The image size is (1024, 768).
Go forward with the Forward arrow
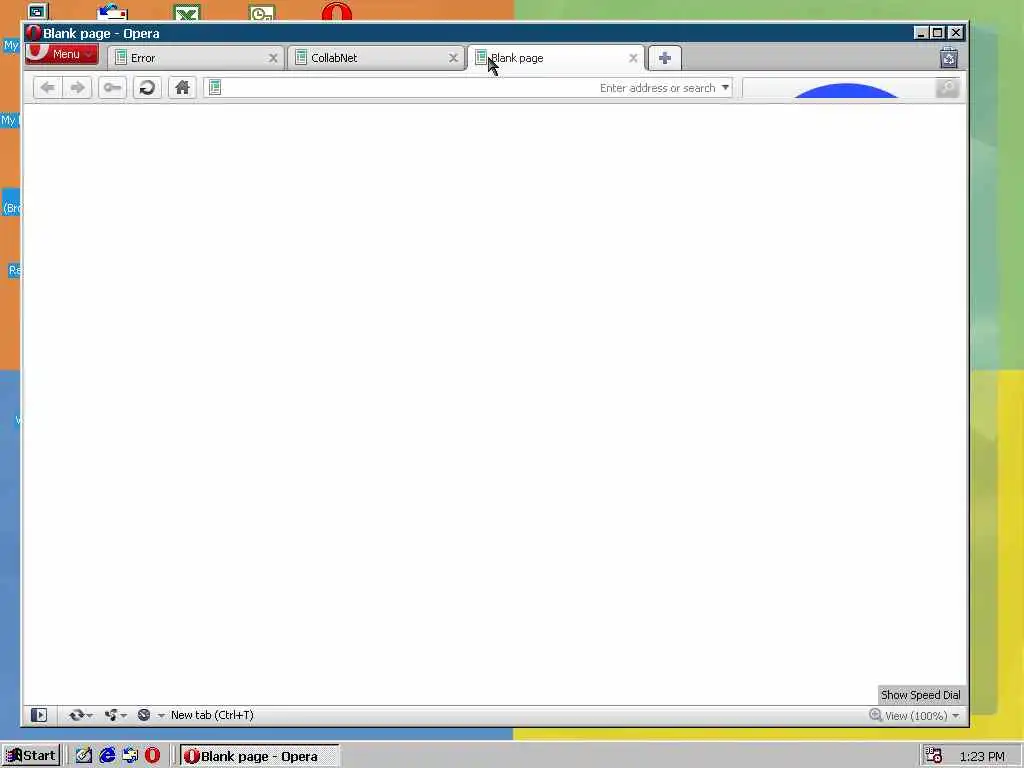(77, 88)
